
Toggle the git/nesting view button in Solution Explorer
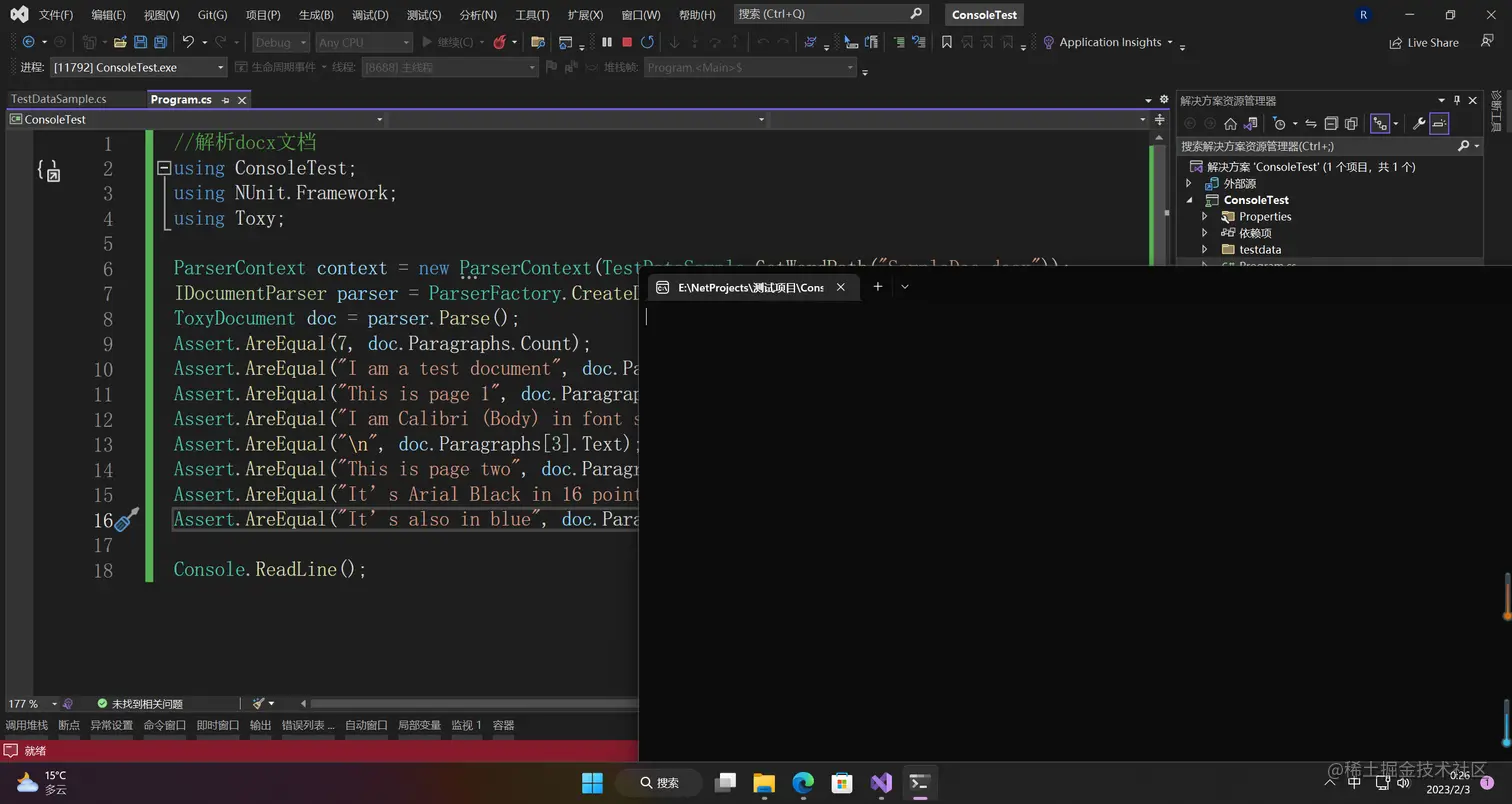(x=1380, y=124)
